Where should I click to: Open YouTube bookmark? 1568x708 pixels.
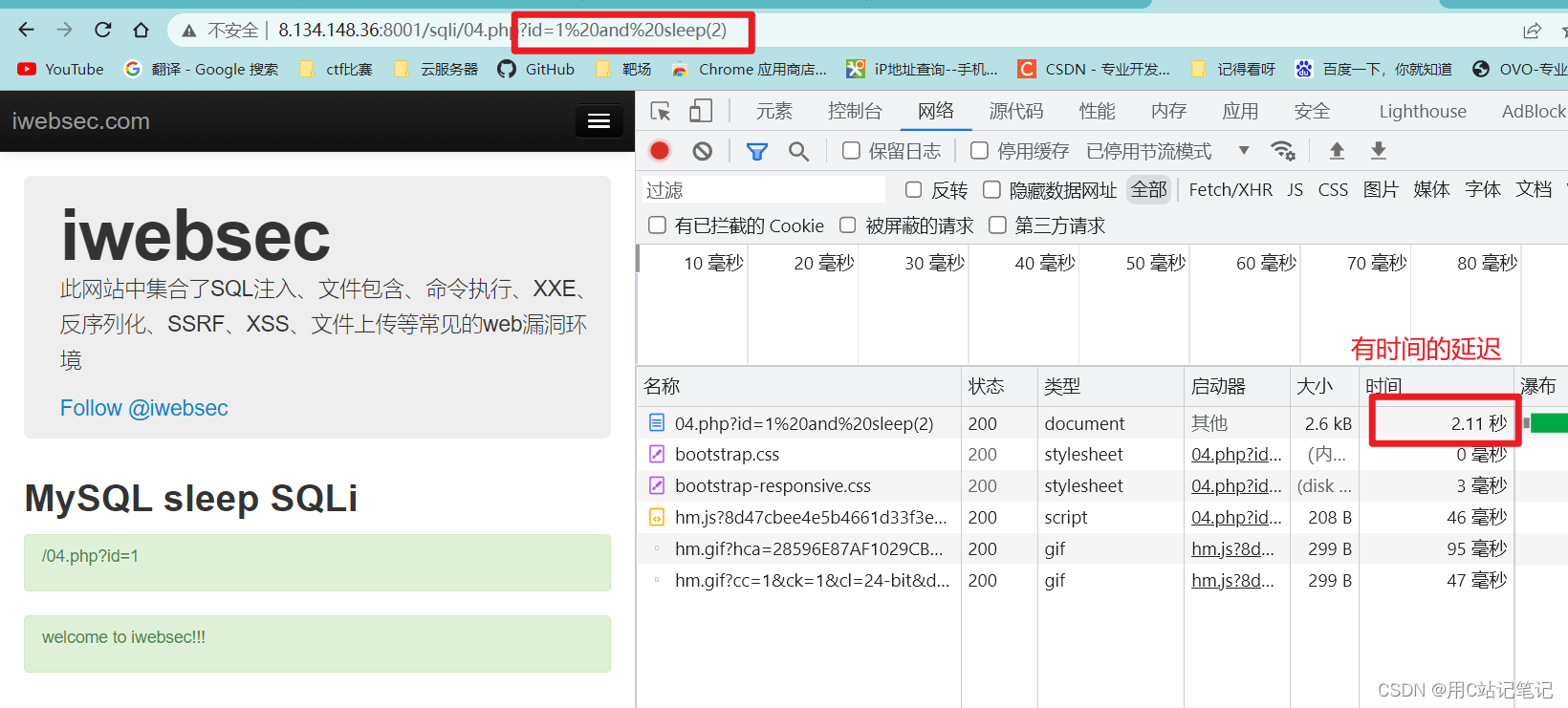[x=60, y=69]
